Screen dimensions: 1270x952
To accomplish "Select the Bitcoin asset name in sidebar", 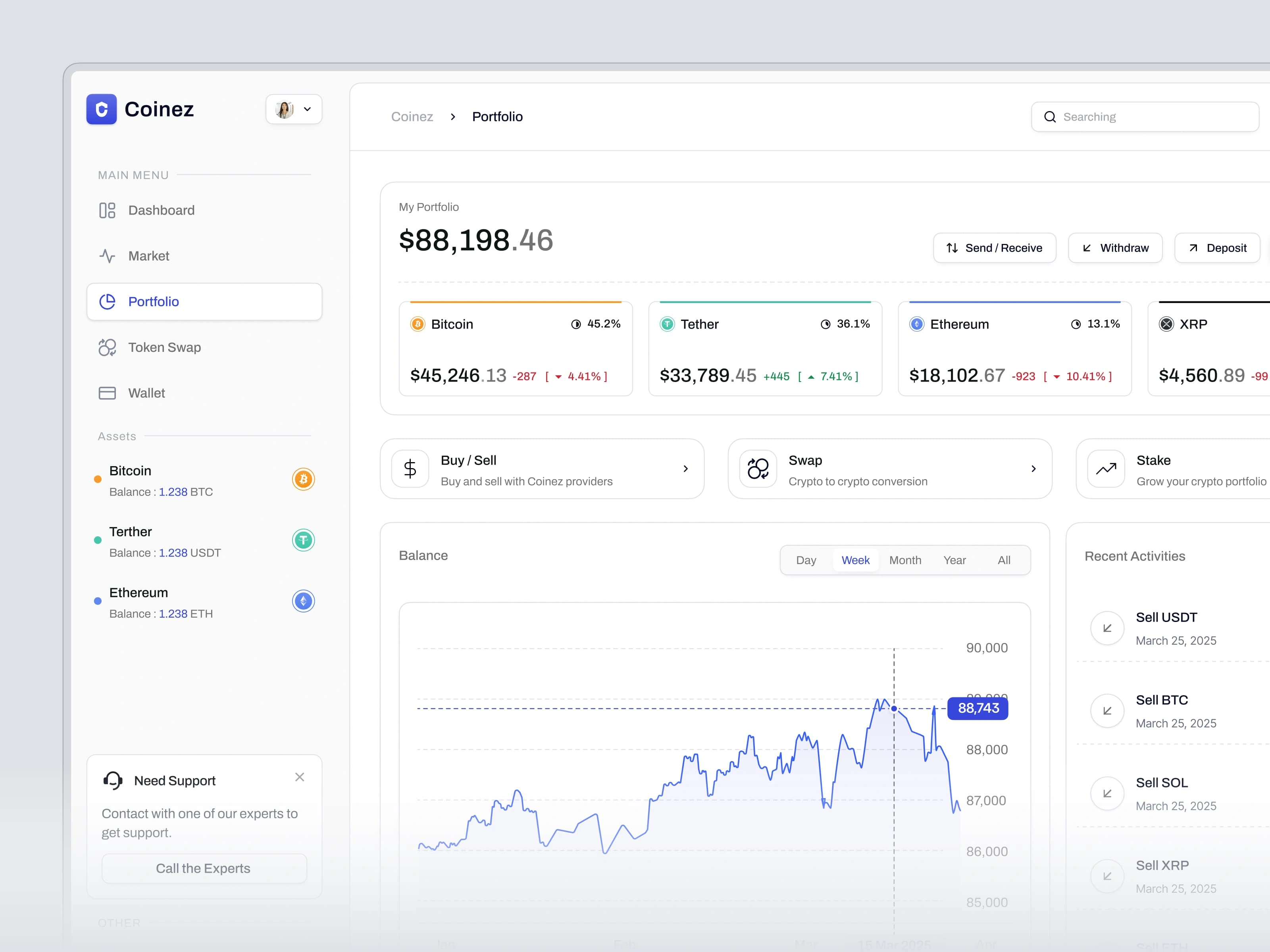I will (x=130, y=470).
